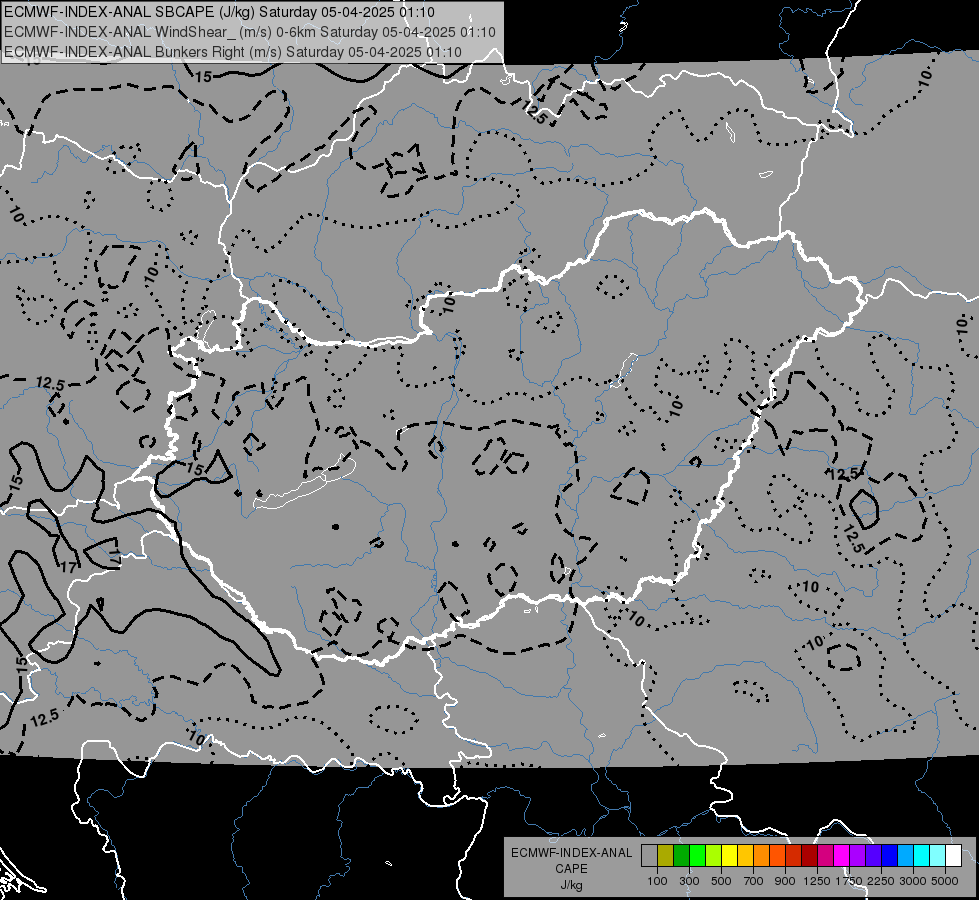
Task: Click the 100 legend scale value
Action: click(x=657, y=881)
